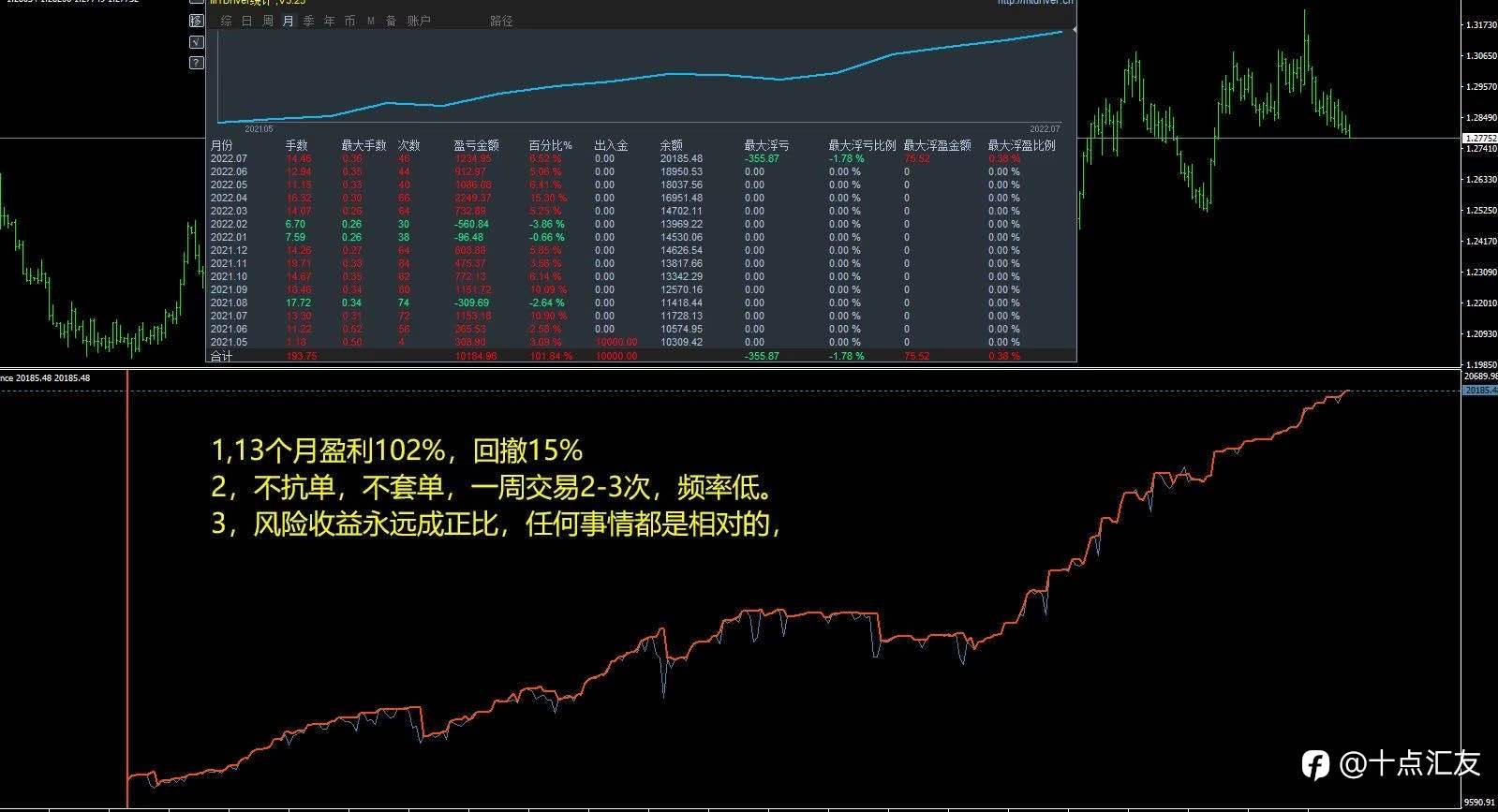Select the 2022.01 month row
The height and width of the screenshot is (812, 1498).
641,237
